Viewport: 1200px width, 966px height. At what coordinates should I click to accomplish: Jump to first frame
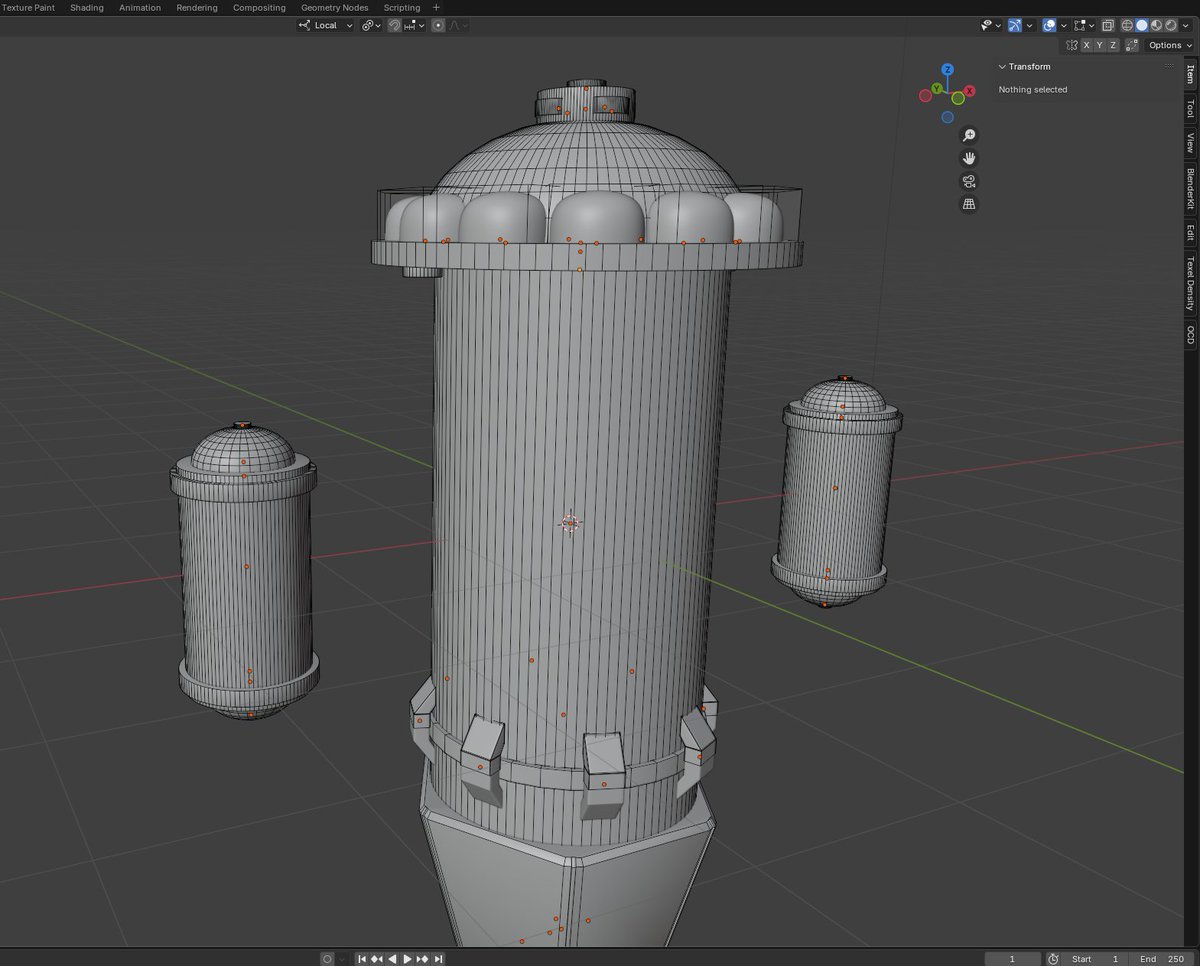click(362, 959)
